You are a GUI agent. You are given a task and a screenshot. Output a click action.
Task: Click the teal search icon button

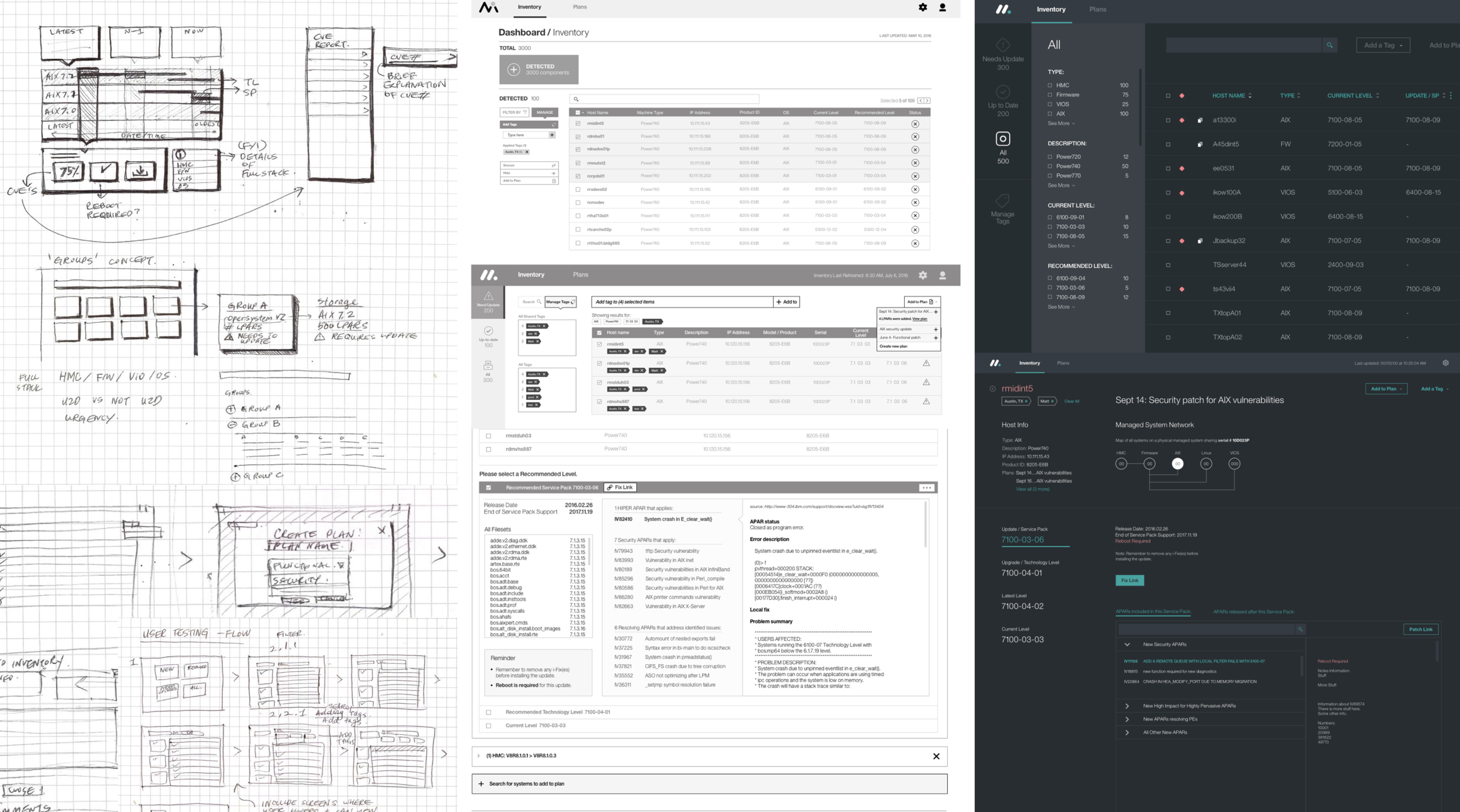click(1330, 45)
